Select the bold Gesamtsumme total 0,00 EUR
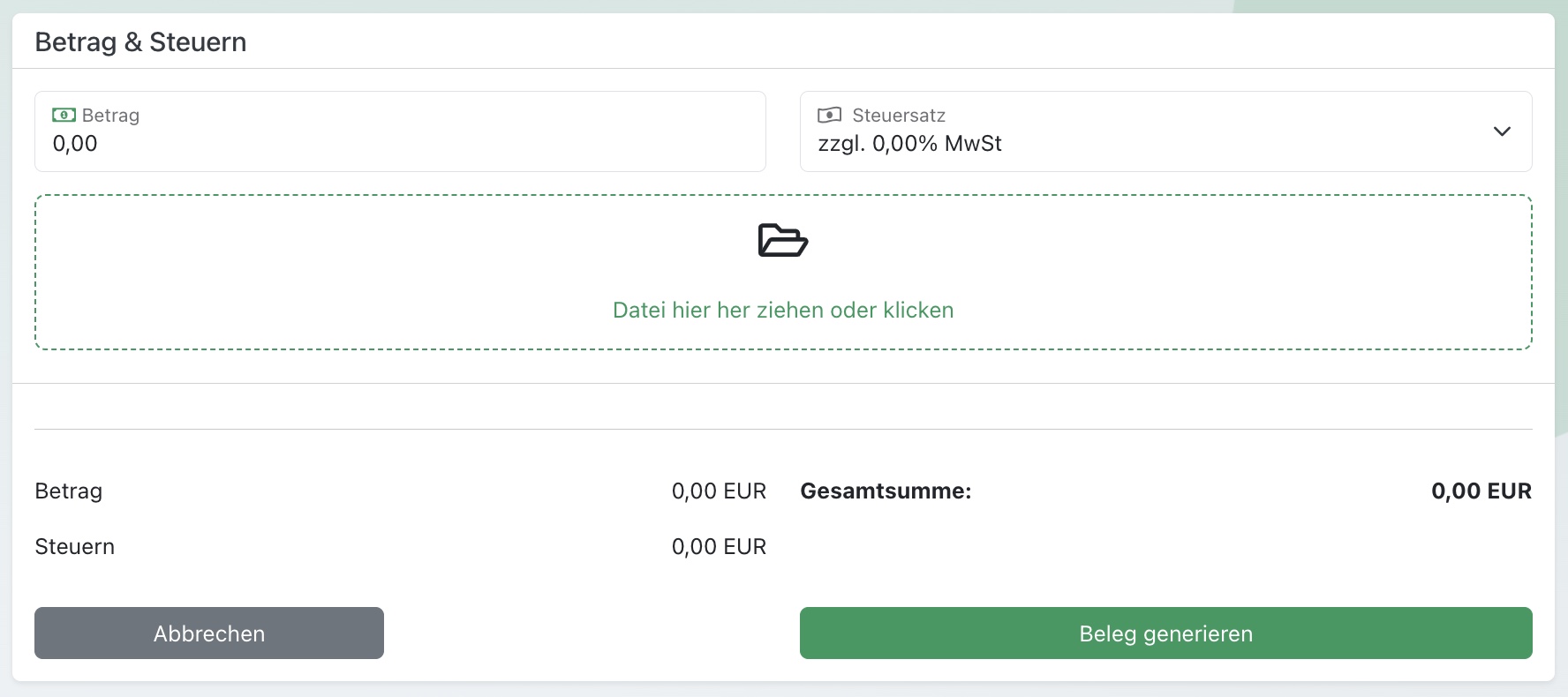This screenshot has width=1568, height=697. tap(1481, 491)
